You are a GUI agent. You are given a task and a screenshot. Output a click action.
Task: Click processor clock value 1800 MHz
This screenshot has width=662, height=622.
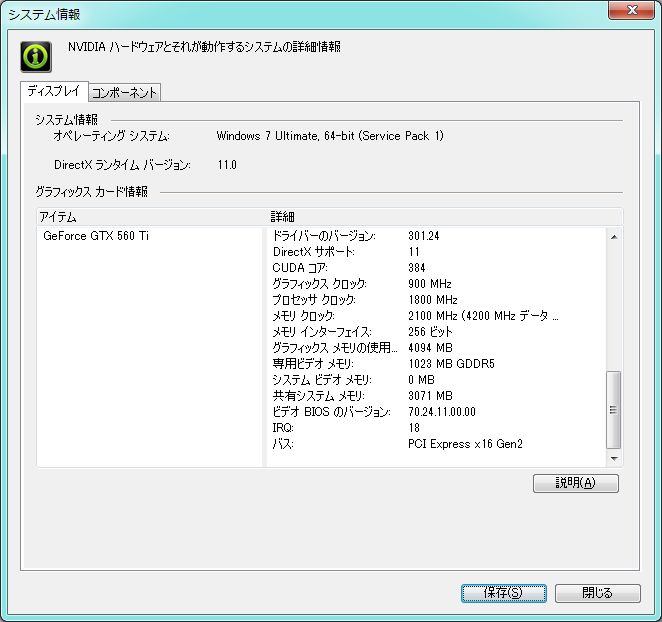click(433, 300)
